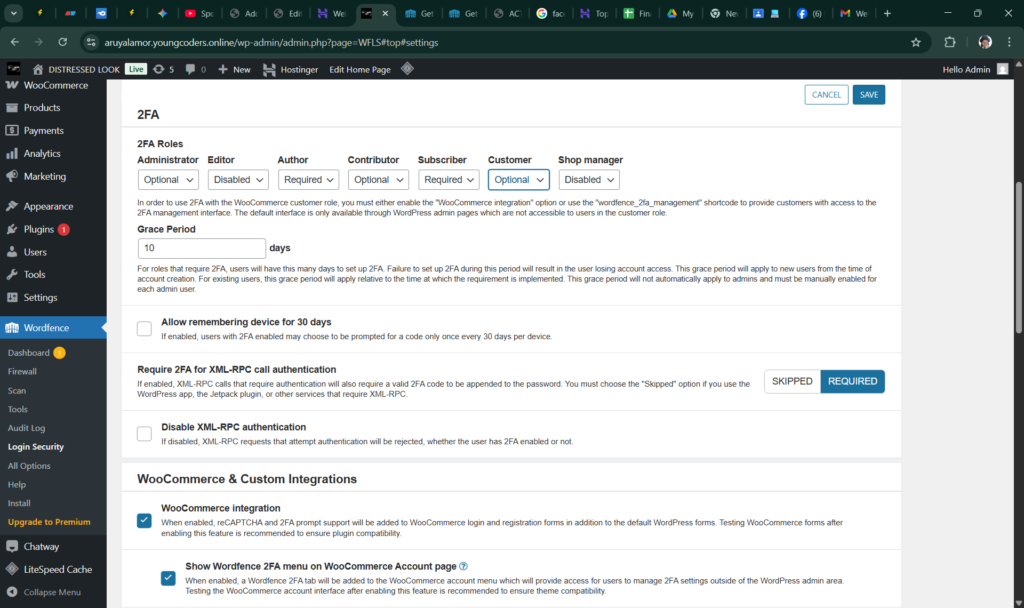Open All Options in Wordfence submenu
Viewport: 1024px width, 608px height.
[29, 466]
